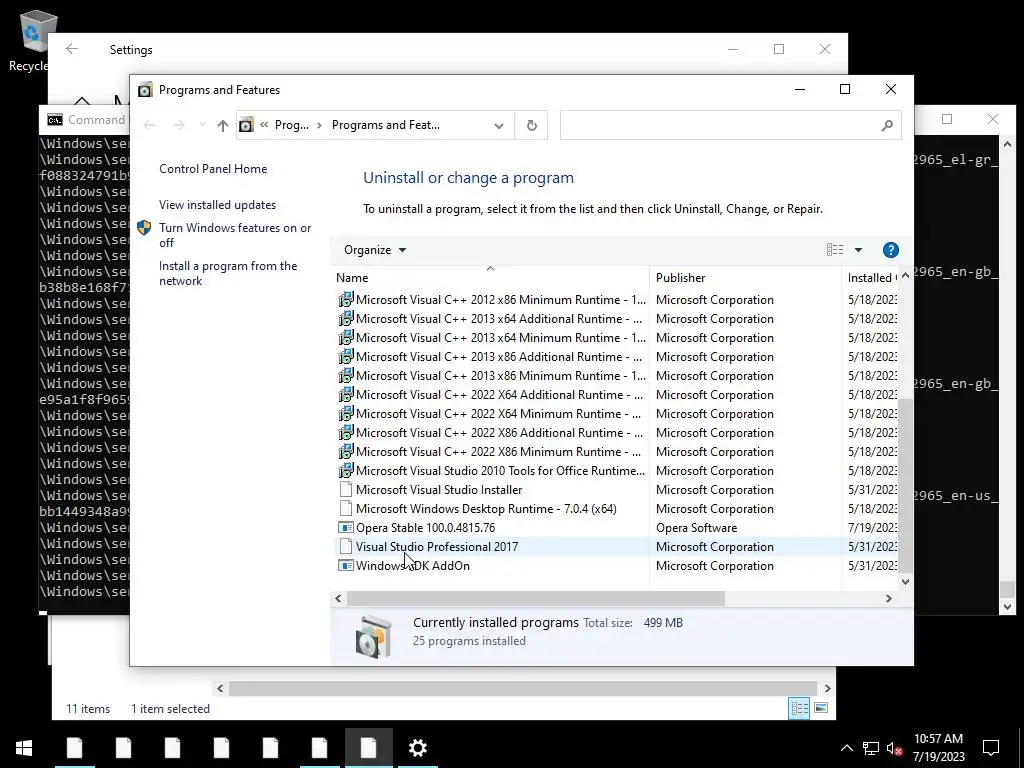Sort by the Installed On column header

871,278
